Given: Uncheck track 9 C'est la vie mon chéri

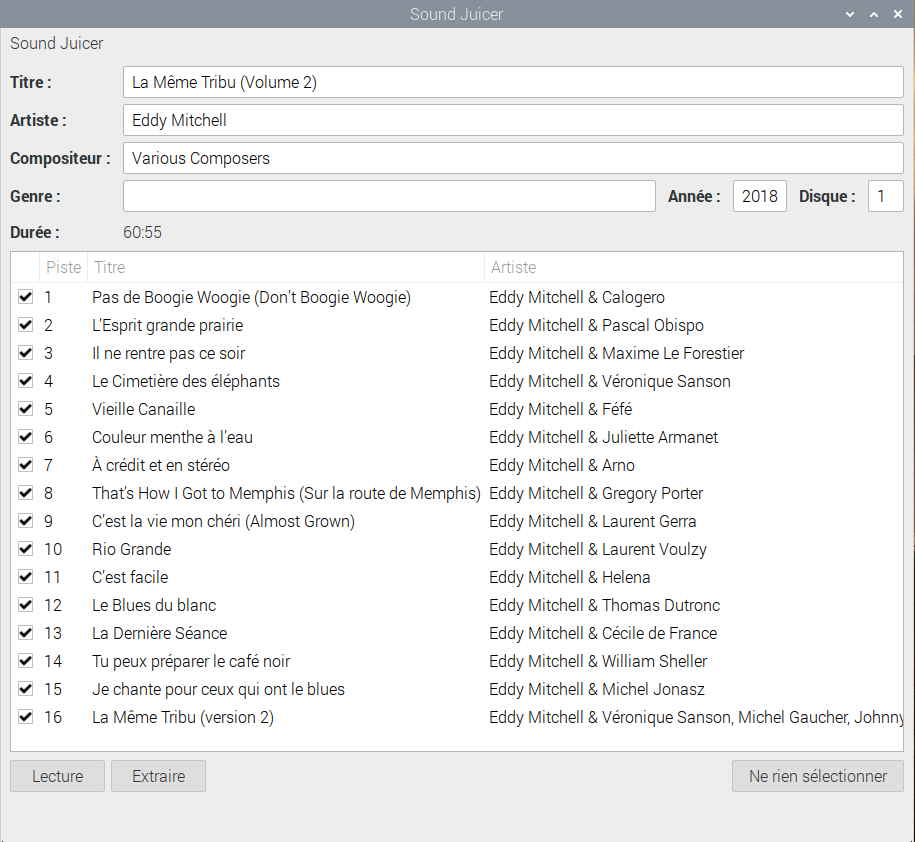Looking at the screenshot, I should click(x=26, y=521).
